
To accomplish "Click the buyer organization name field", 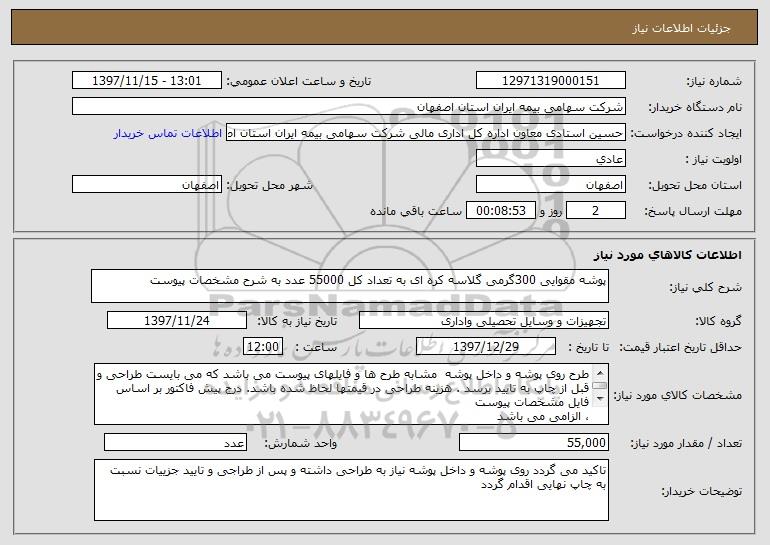I will coord(349,107).
